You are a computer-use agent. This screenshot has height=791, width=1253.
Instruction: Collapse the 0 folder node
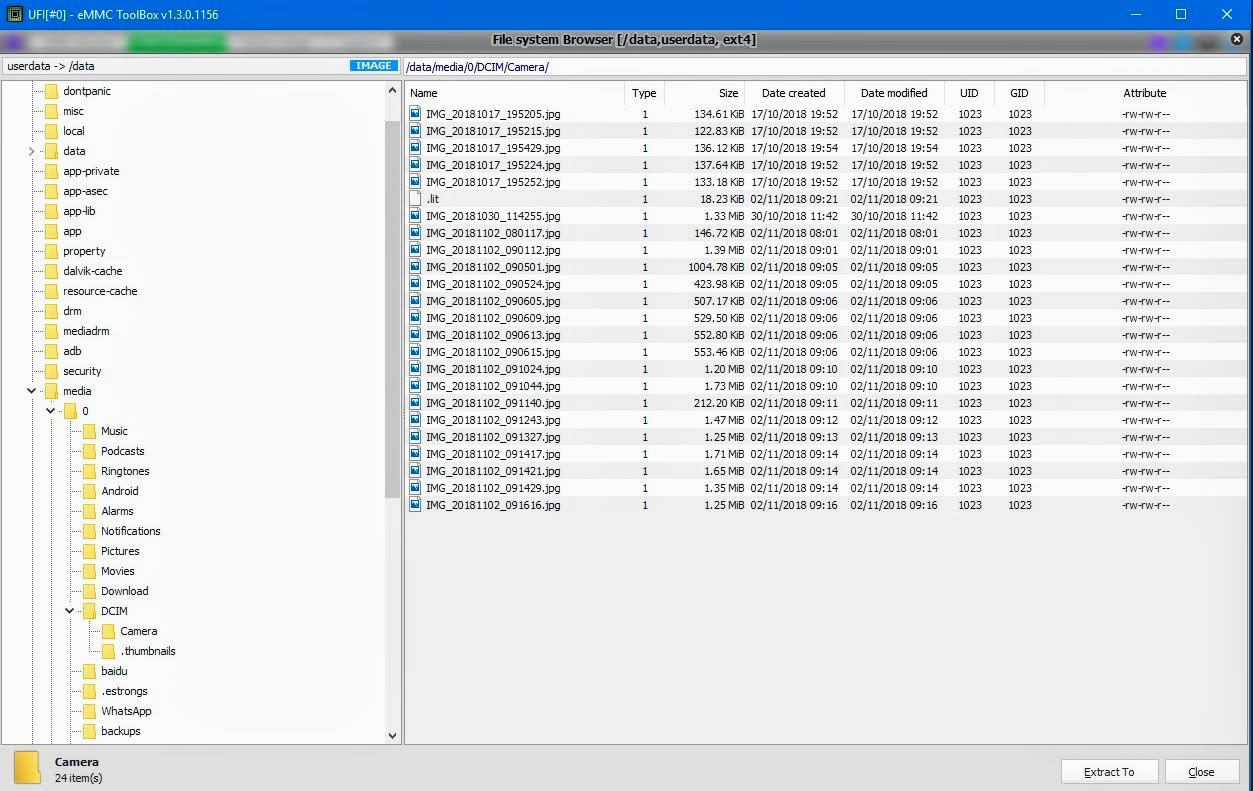click(50, 411)
